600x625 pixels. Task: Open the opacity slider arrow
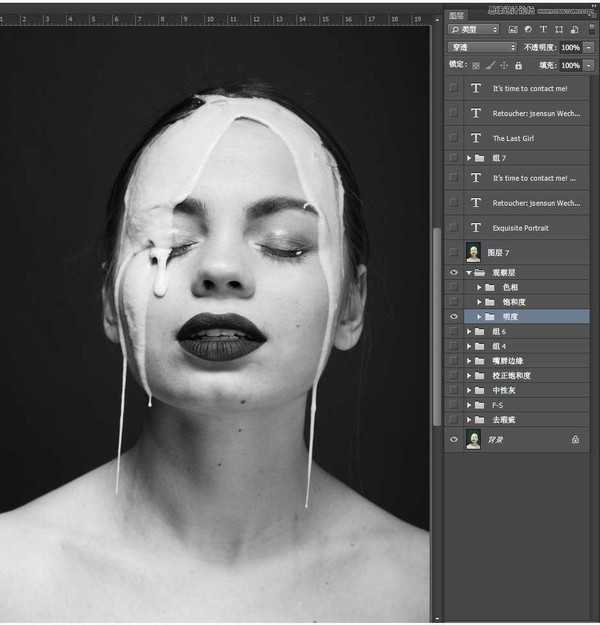point(587,47)
